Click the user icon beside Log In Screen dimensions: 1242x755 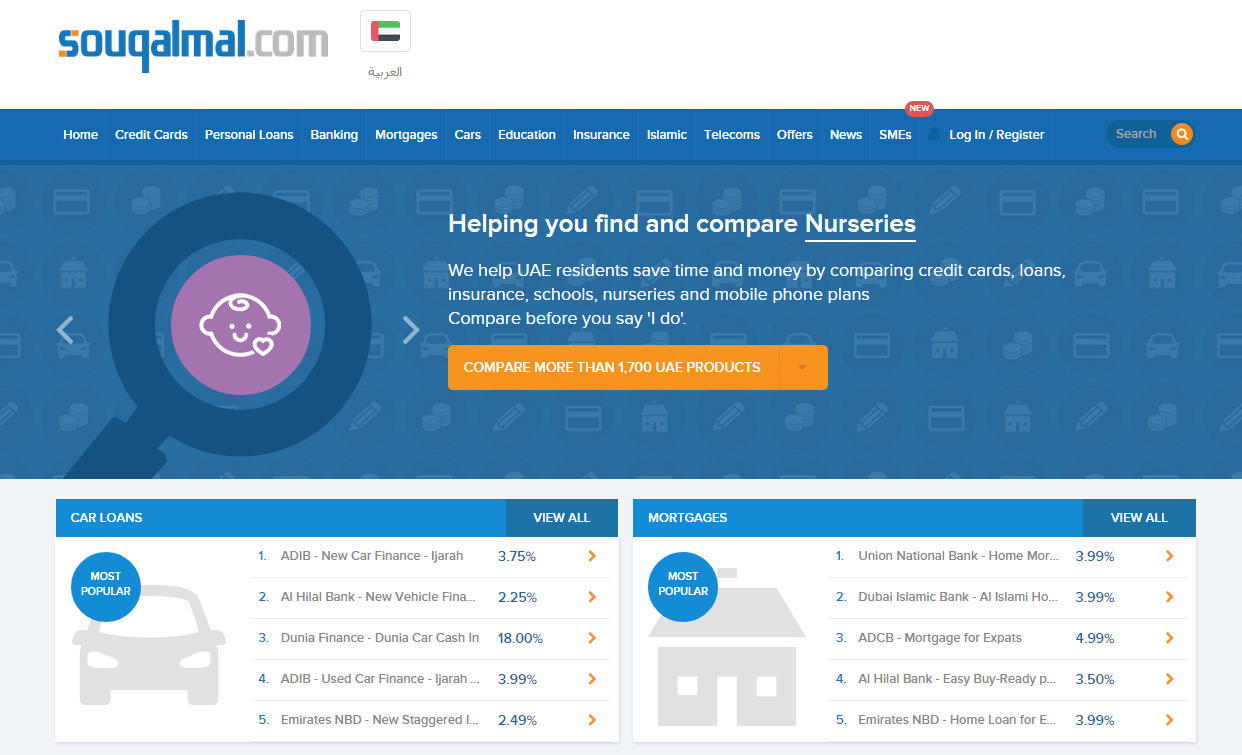click(934, 134)
